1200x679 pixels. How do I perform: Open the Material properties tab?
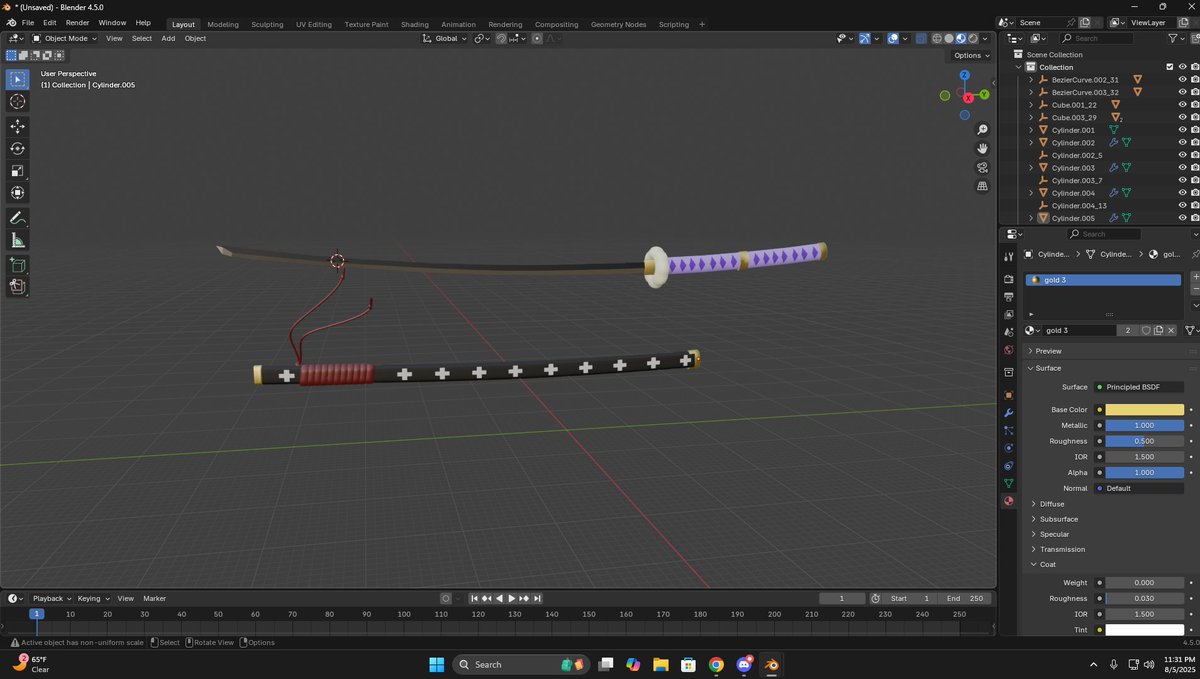[x=1008, y=501]
